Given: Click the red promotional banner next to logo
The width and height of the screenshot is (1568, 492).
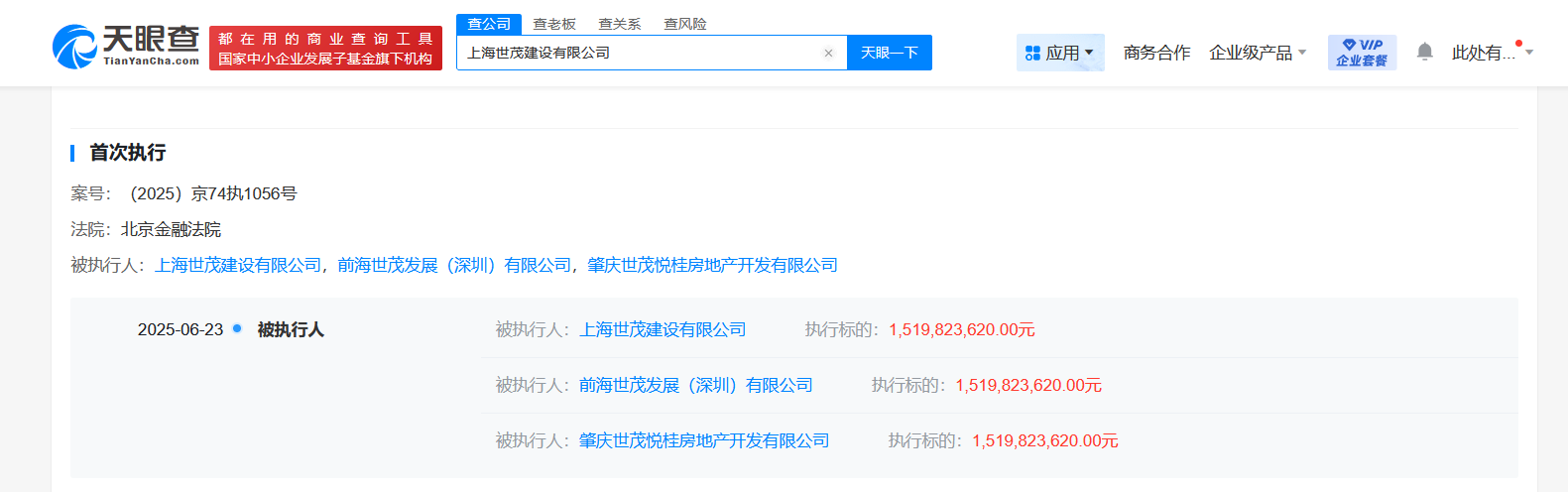Looking at the screenshot, I should pyautogui.click(x=325, y=49).
